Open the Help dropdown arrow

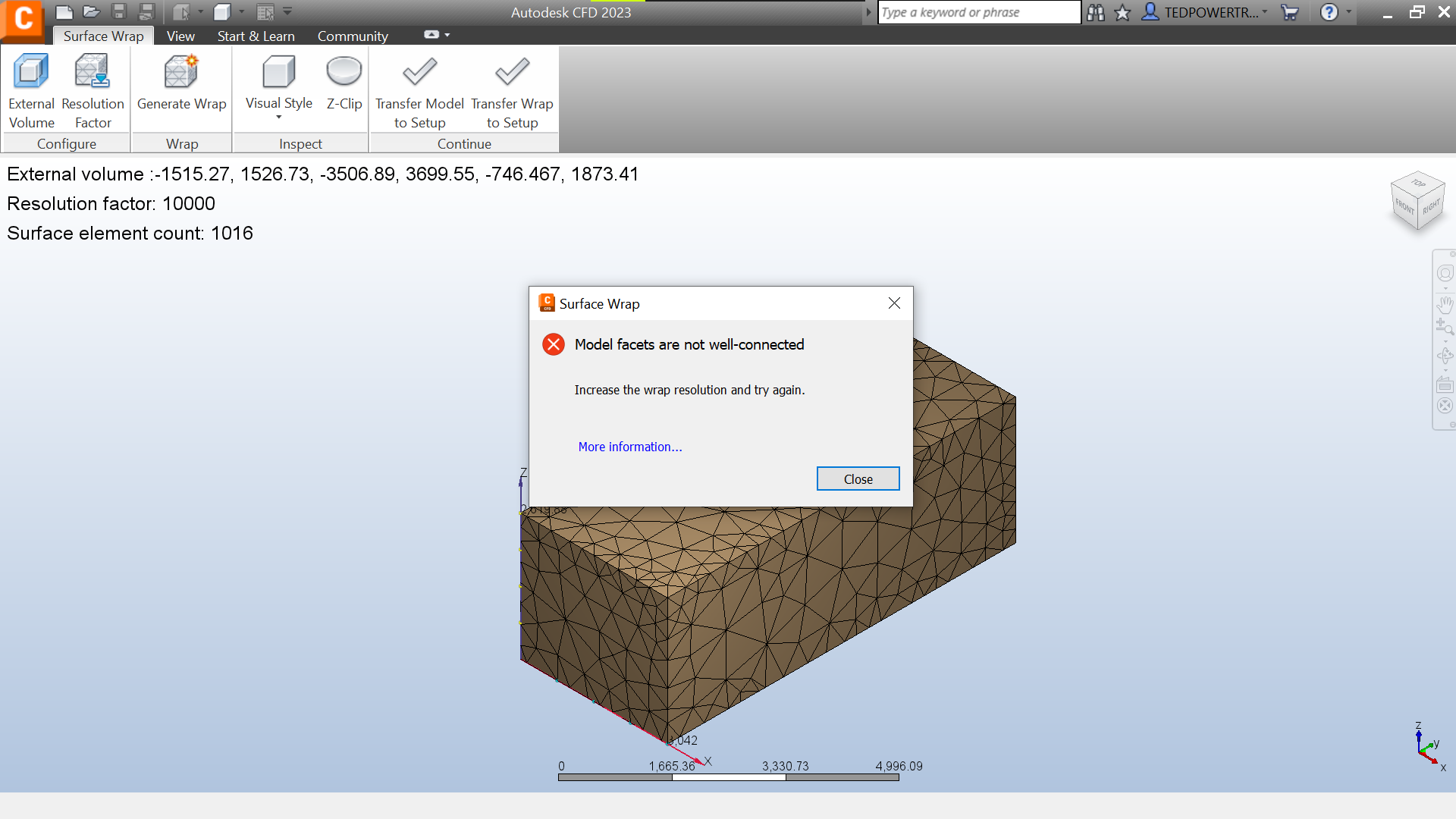(x=1347, y=12)
